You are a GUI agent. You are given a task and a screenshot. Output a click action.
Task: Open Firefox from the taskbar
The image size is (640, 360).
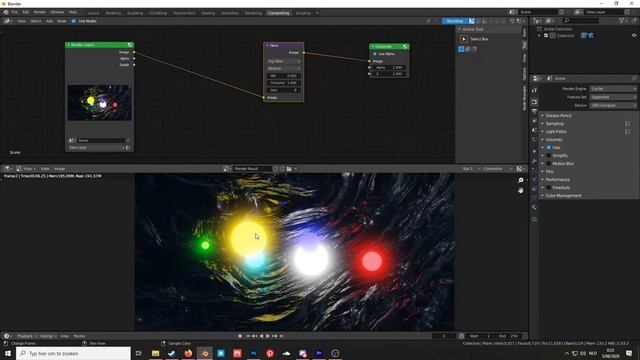coord(188,353)
